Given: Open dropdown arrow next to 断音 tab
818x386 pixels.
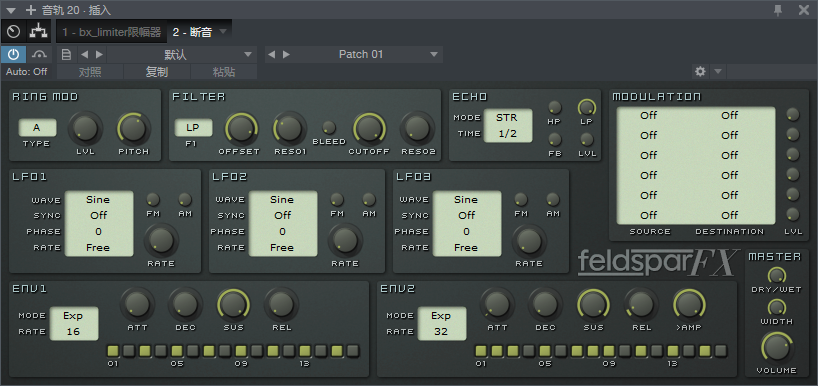Looking at the screenshot, I should 223,32.
